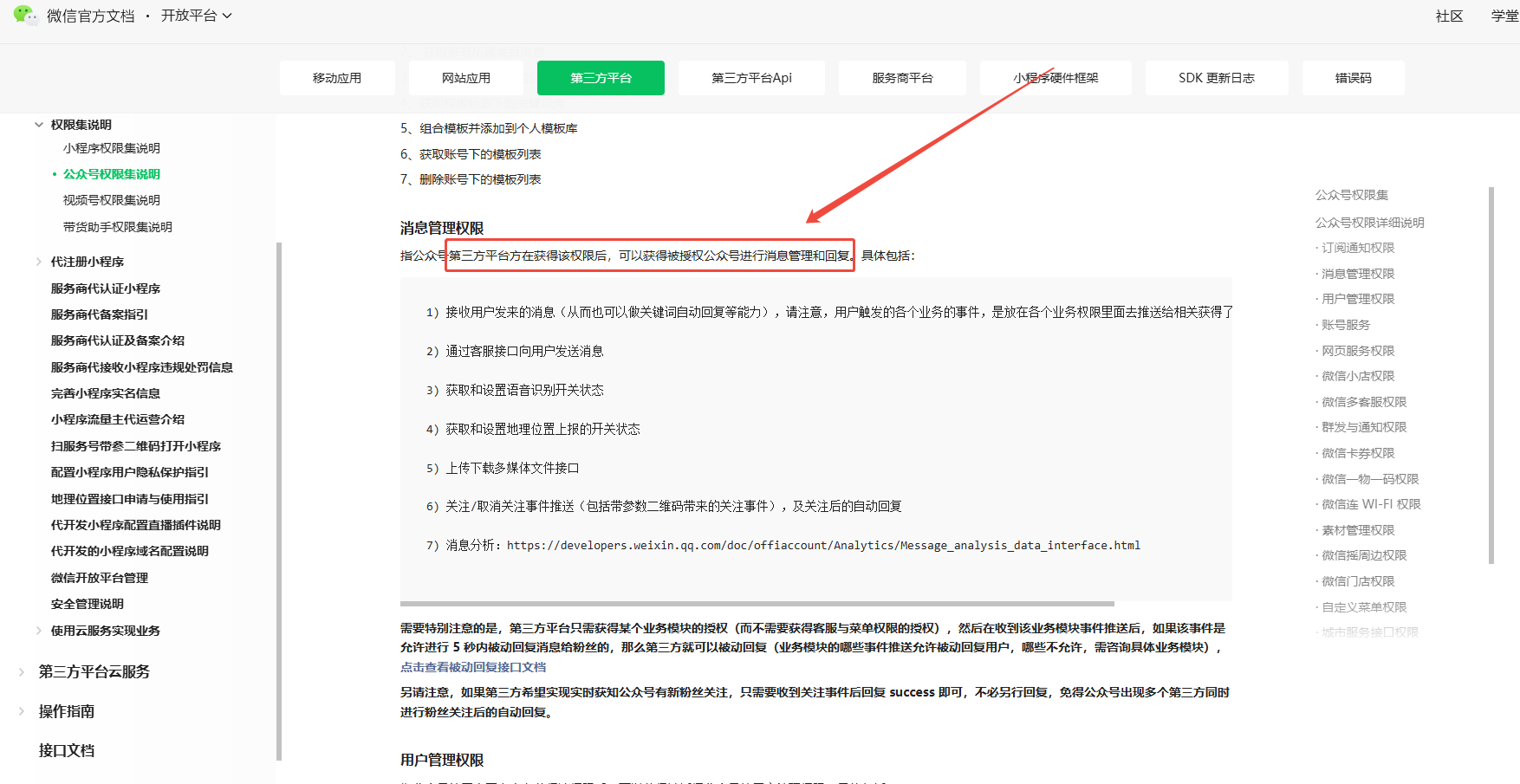
Task: Open 微信开放平台管理 page
Action: point(100,578)
